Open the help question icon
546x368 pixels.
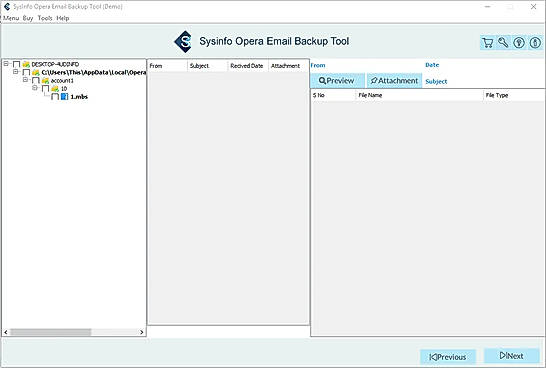pos(519,43)
